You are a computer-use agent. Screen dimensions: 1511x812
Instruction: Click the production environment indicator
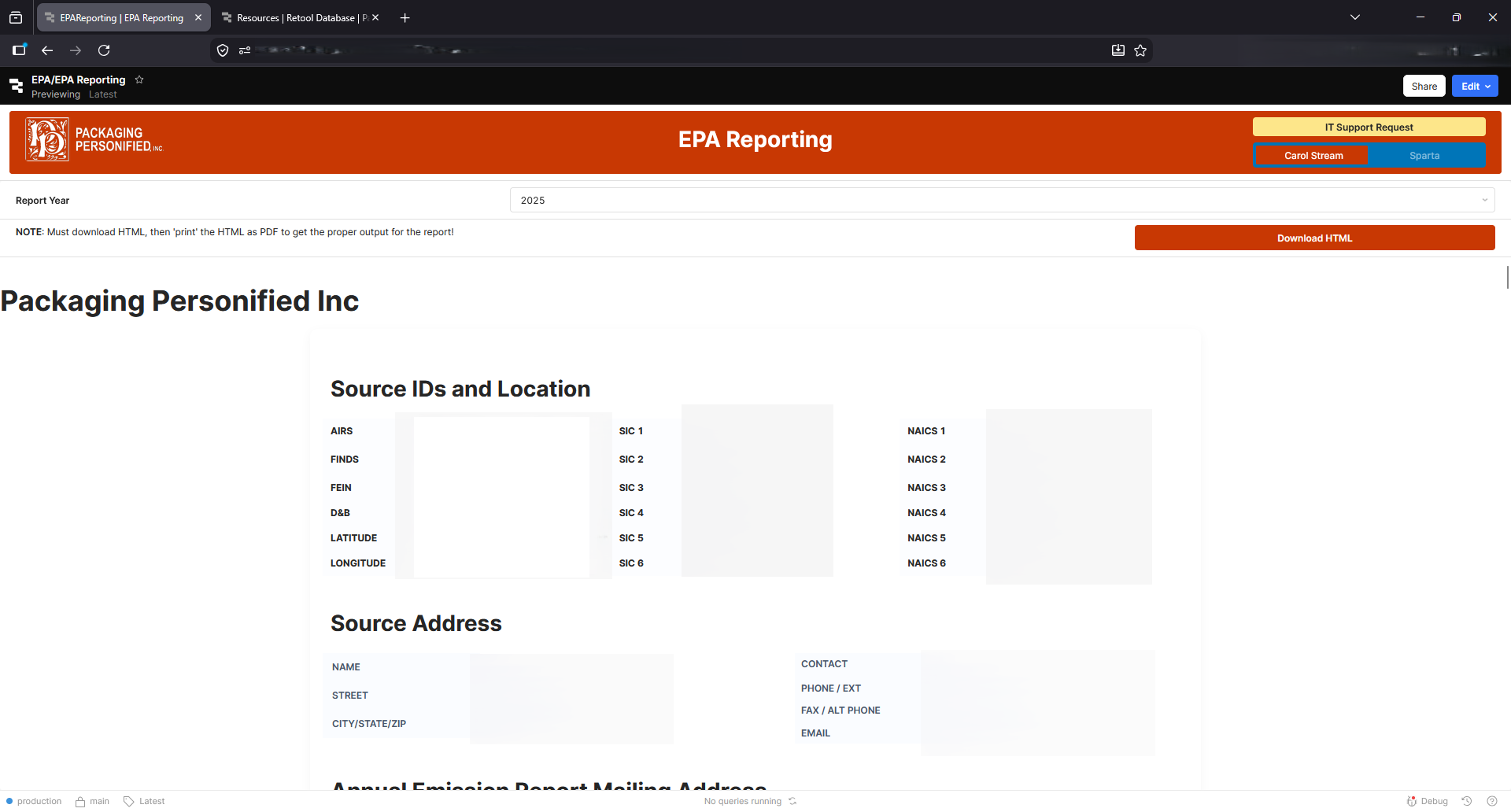[34, 801]
